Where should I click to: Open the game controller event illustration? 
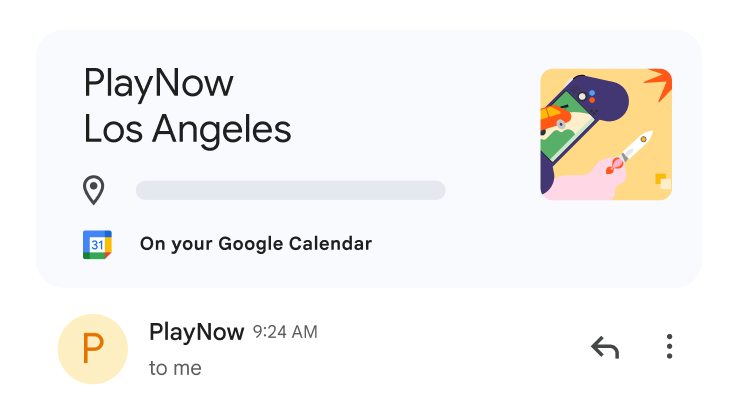click(x=605, y=134)
